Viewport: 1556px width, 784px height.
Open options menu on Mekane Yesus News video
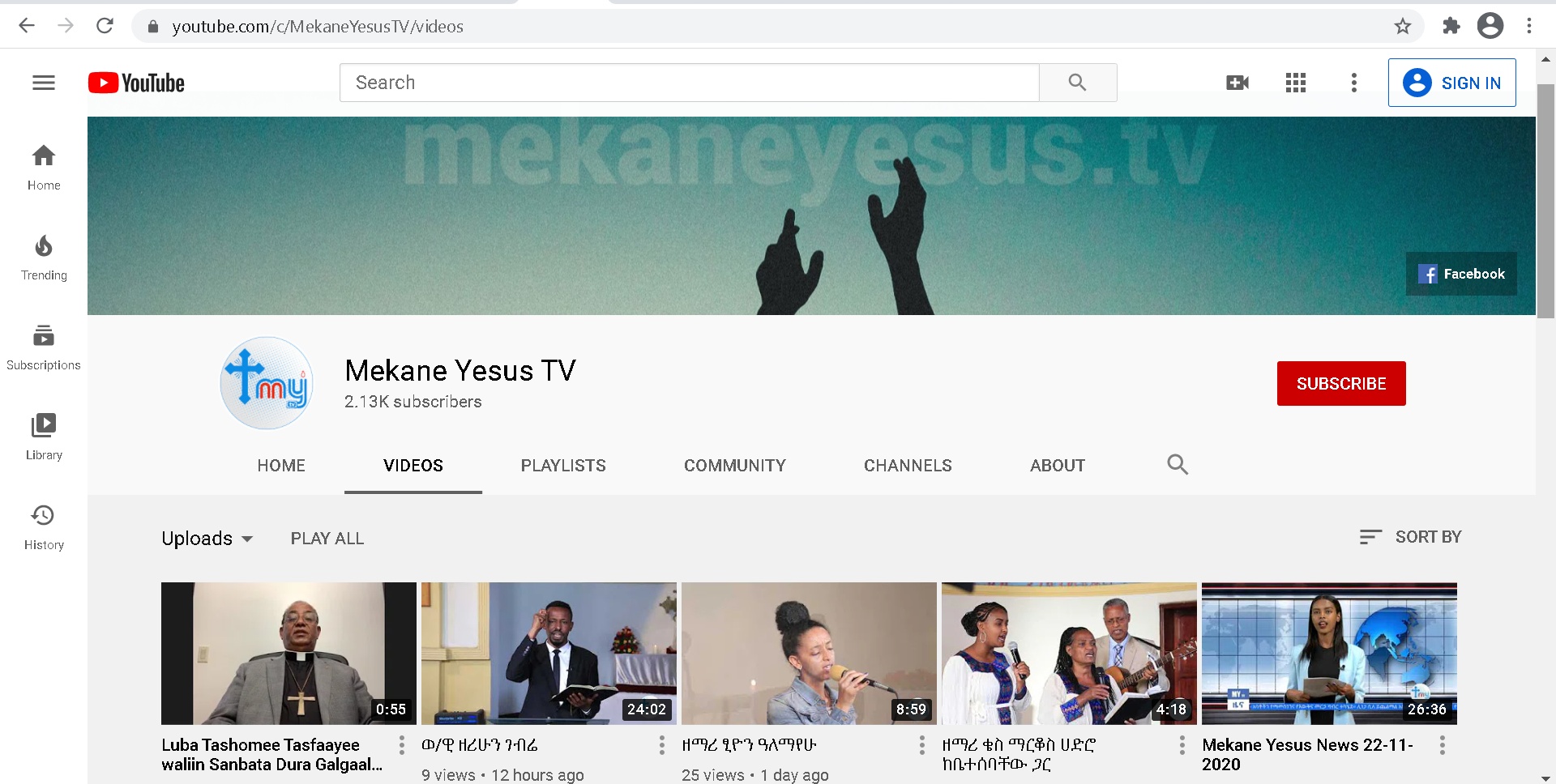[1442, 744]
